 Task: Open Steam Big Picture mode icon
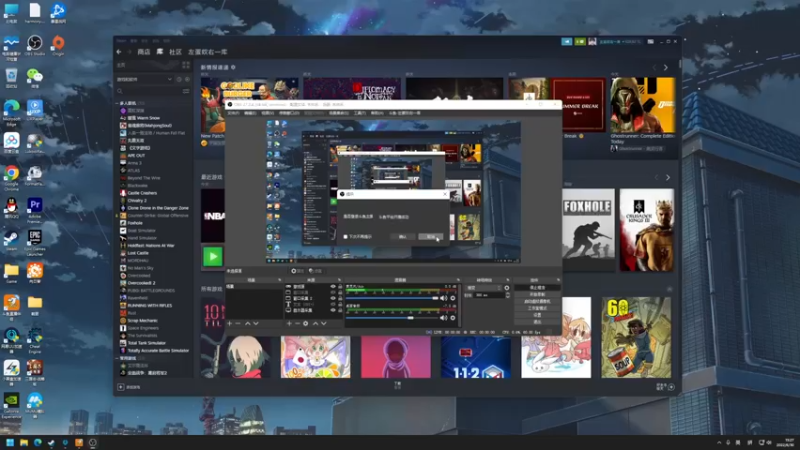coord(651,41)
